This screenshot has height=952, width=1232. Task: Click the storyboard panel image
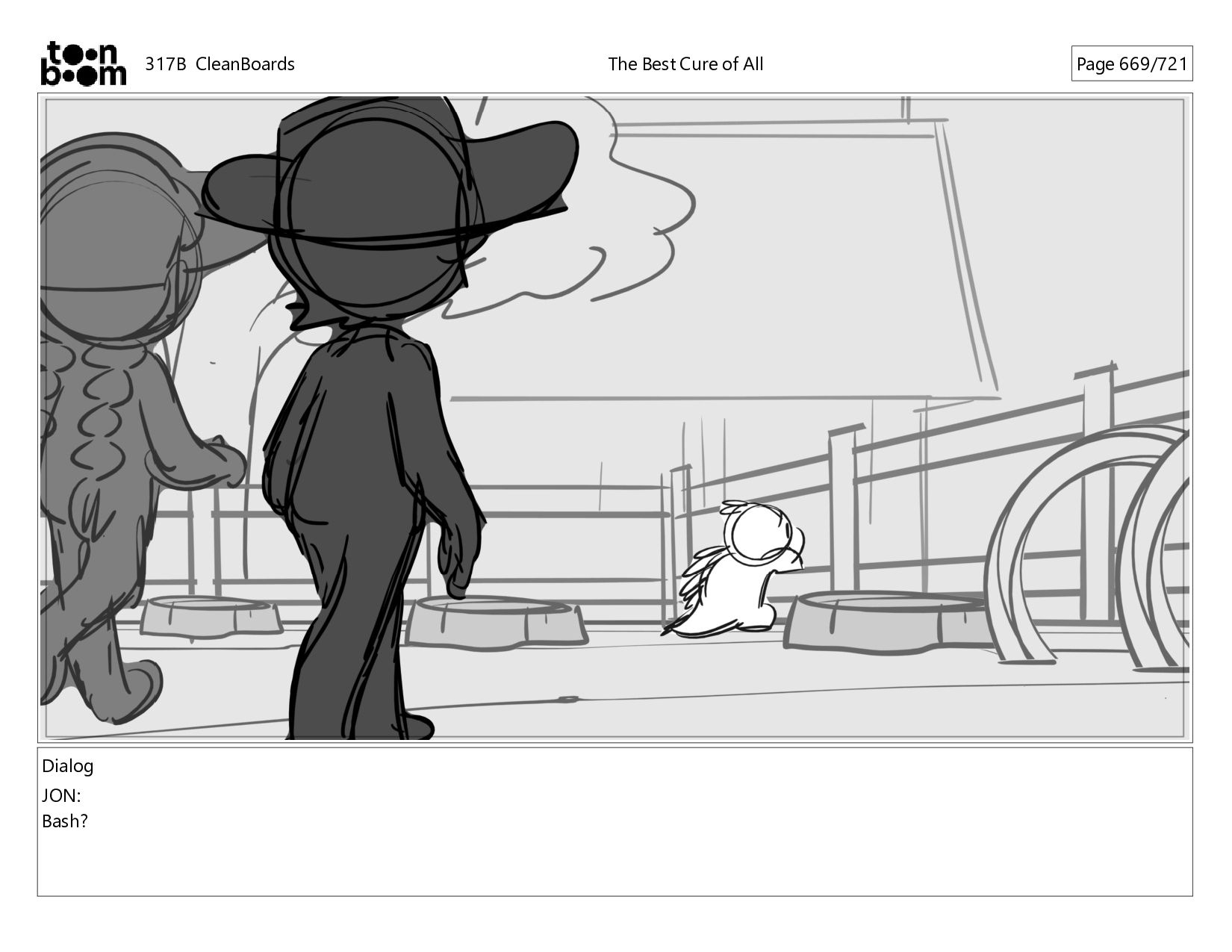[615, 417]
